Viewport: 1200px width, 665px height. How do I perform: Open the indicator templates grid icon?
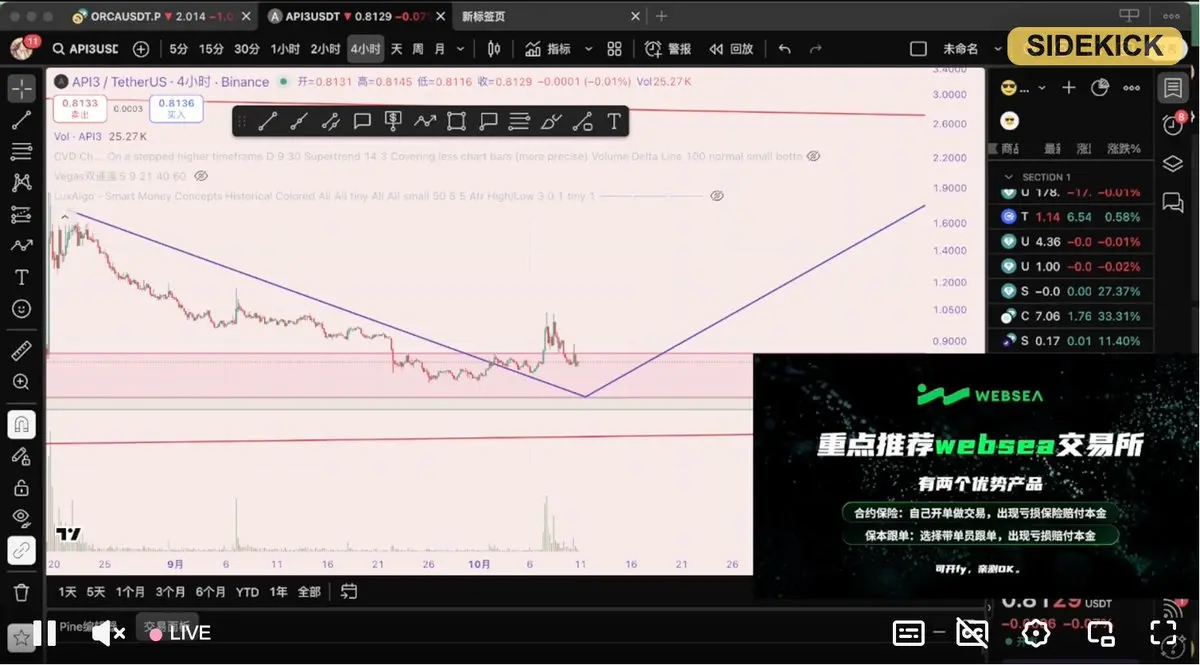point(615,49)
